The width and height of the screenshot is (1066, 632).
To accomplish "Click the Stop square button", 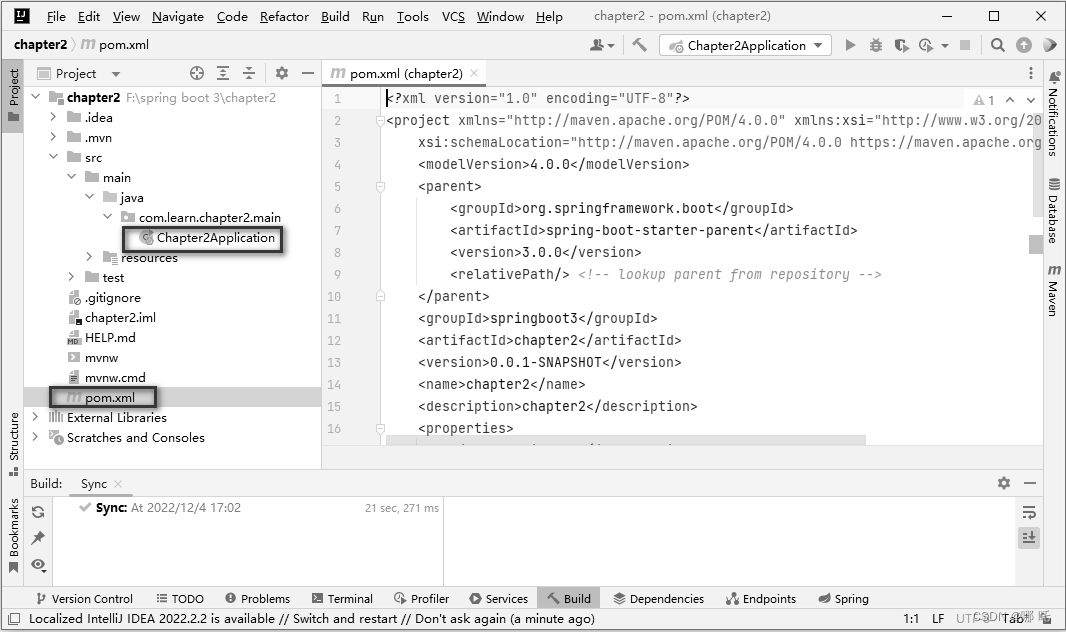I will [964, 45].
